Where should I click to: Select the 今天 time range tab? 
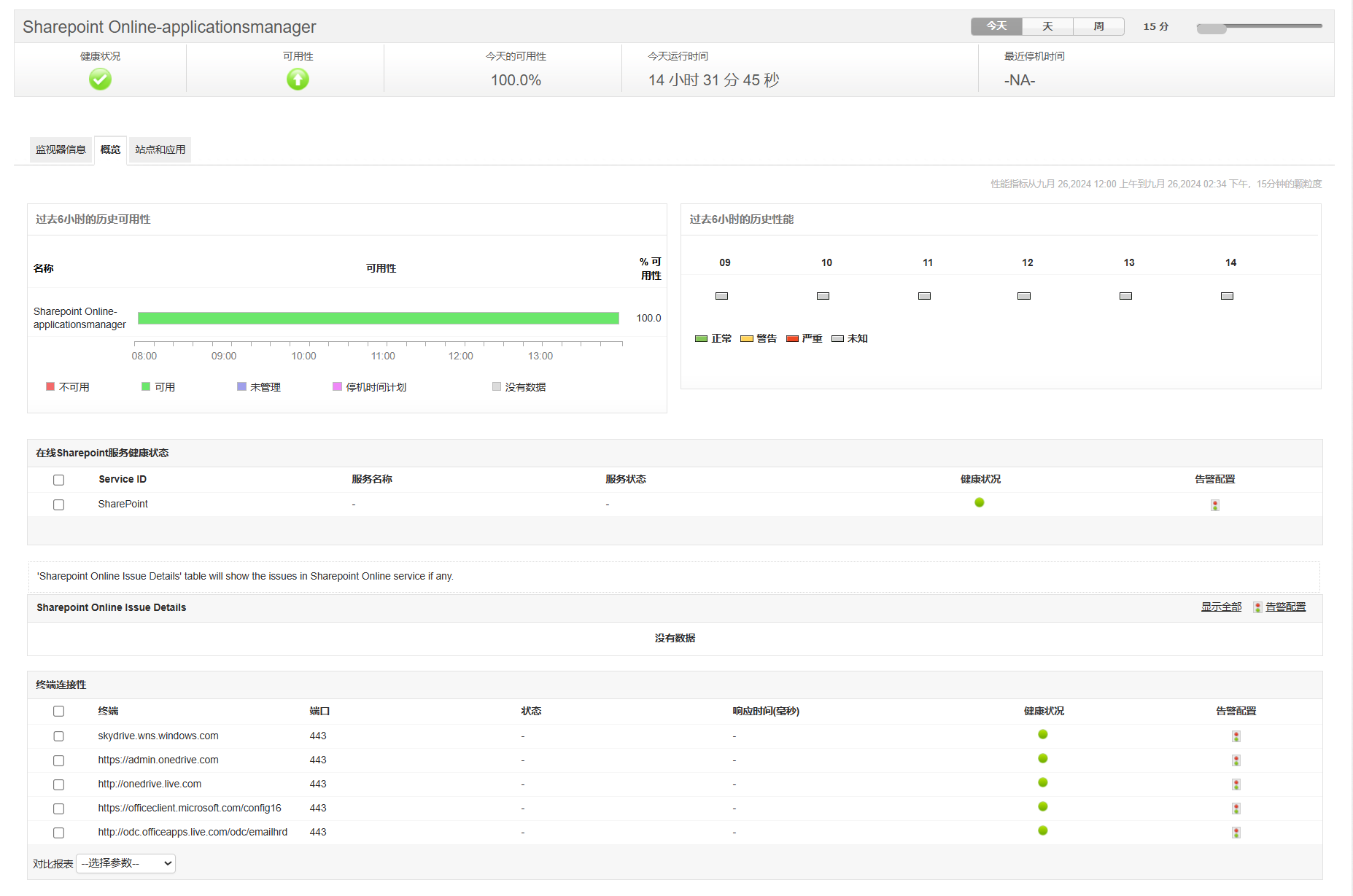point(996,26)
